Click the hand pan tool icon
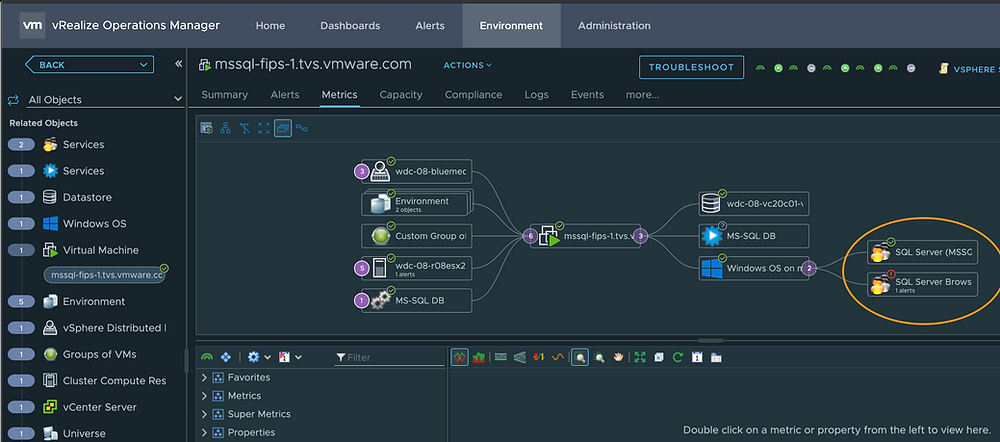The height and width of the screenshot is (442, 1000). 618,357
